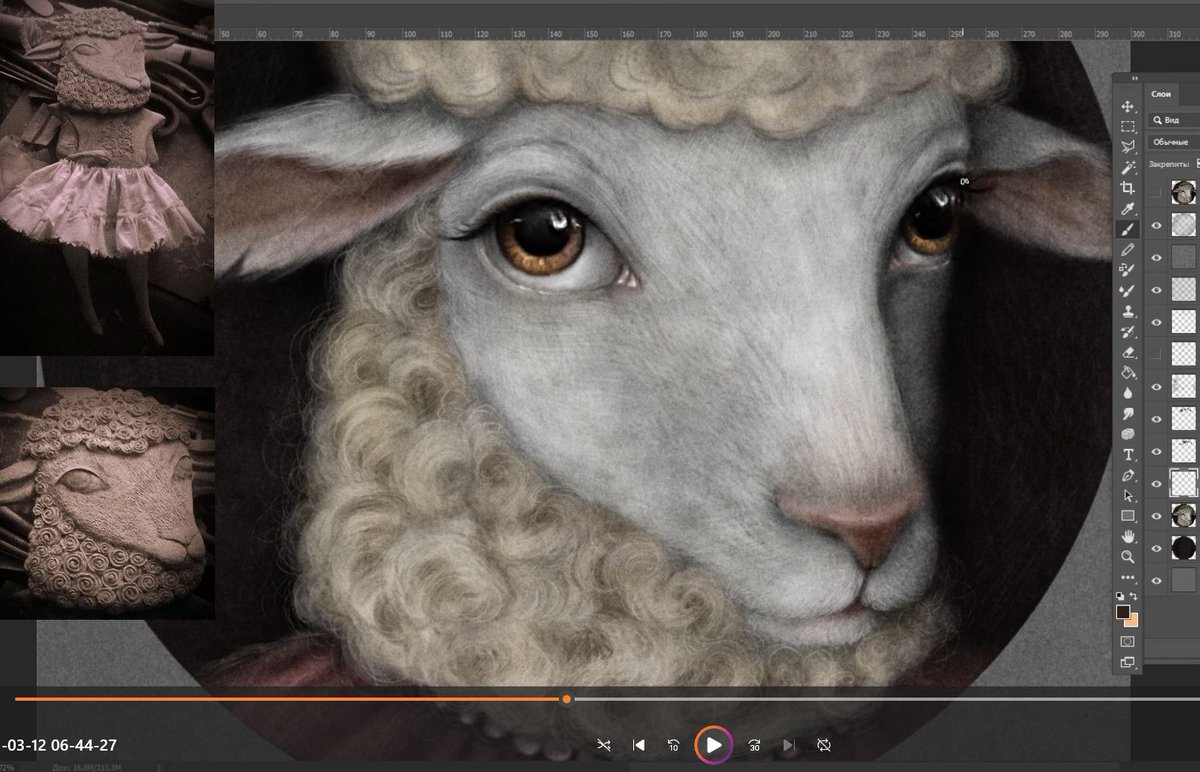The height and width of the screenshot is (772, 1200).
Task: Select the black circle layer thumbnail
Action: click(x=1184, y=548)
